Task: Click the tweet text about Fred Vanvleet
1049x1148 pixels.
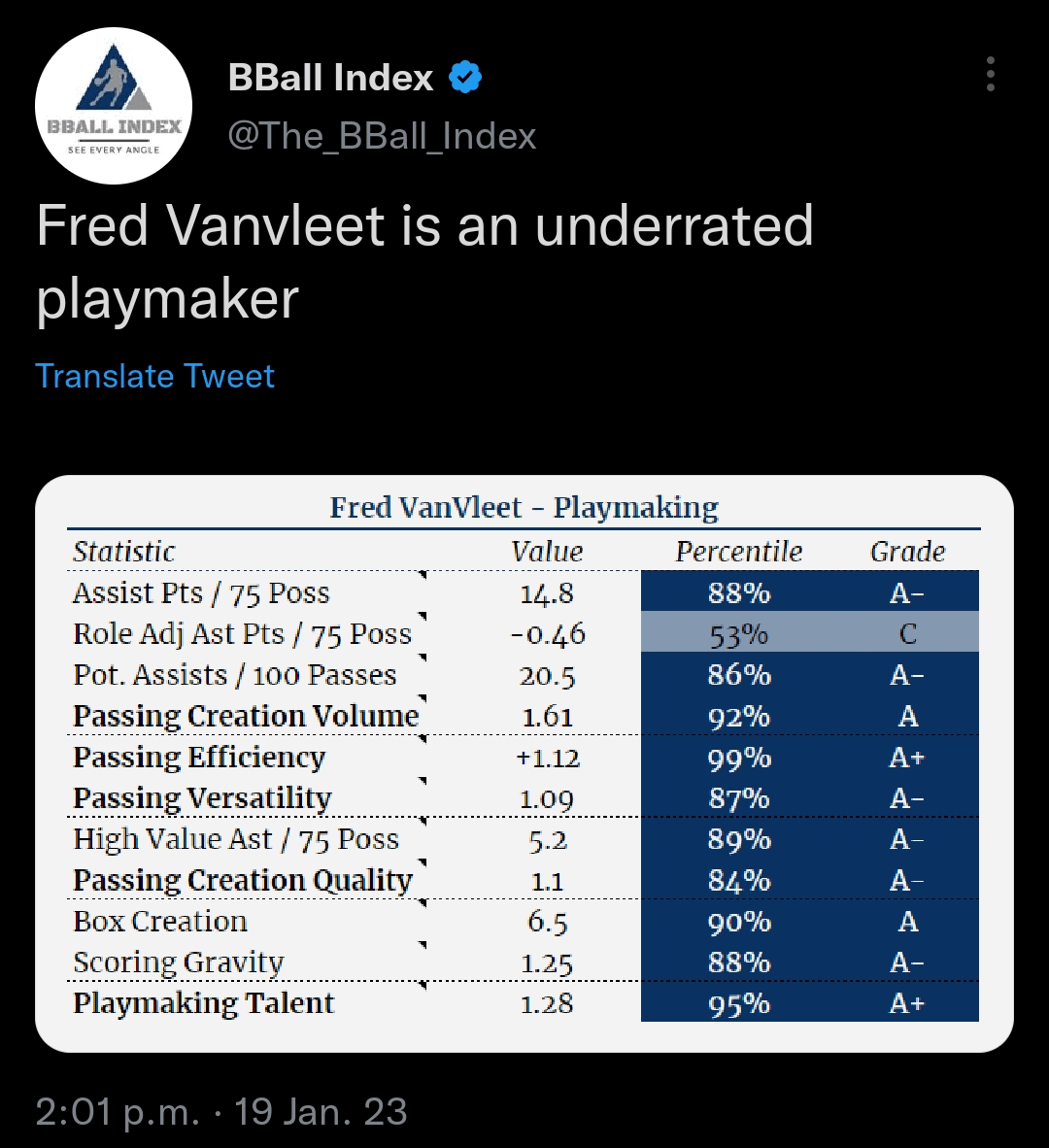Action: point(424,261)
